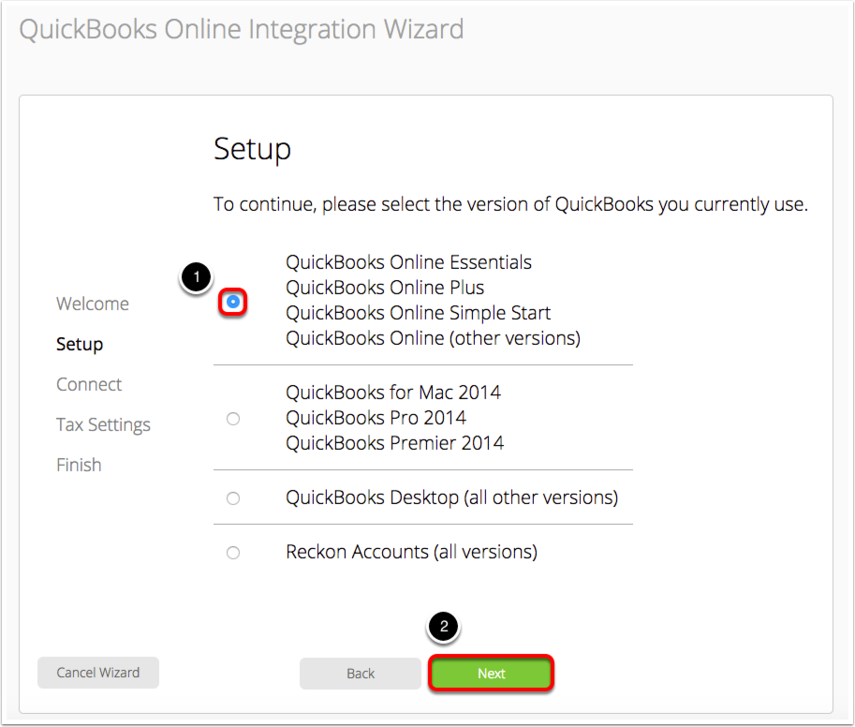Select the Setup step in sidebar
The width and height of the screenshot is (855, 727).
coord(80,344)
